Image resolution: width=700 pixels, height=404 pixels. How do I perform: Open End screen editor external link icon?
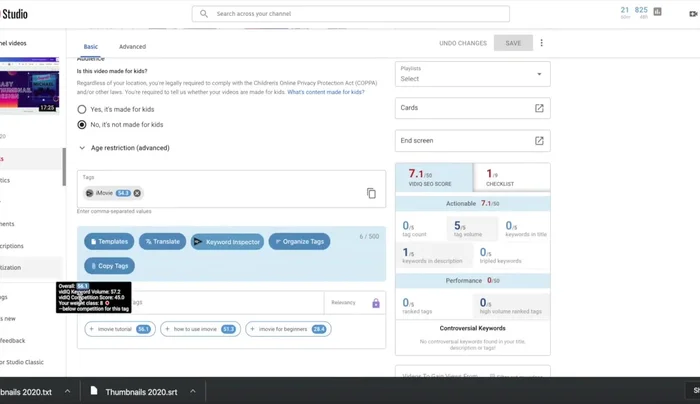click(539, 141)
